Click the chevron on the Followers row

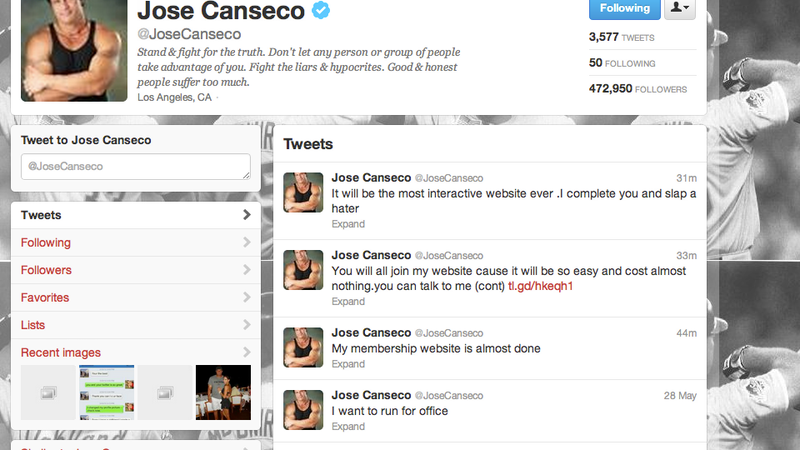tap(246, 270)
